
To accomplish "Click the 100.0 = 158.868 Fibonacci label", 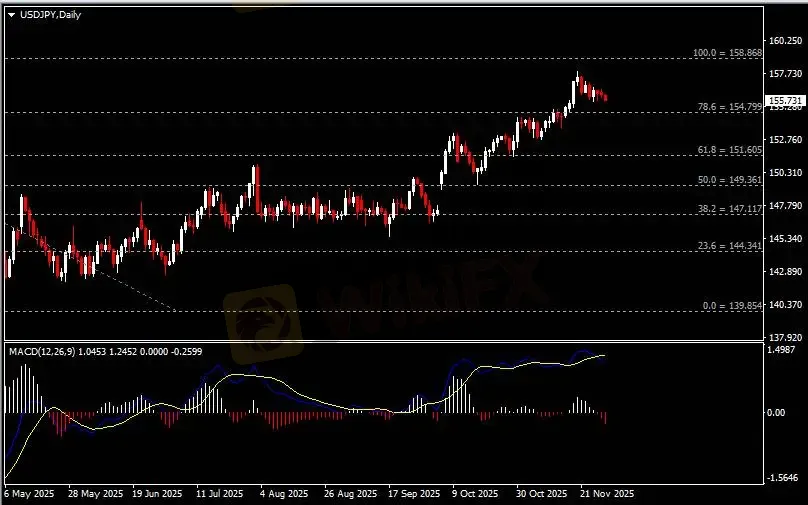I will pyautogui.click(x=727, y=53).
